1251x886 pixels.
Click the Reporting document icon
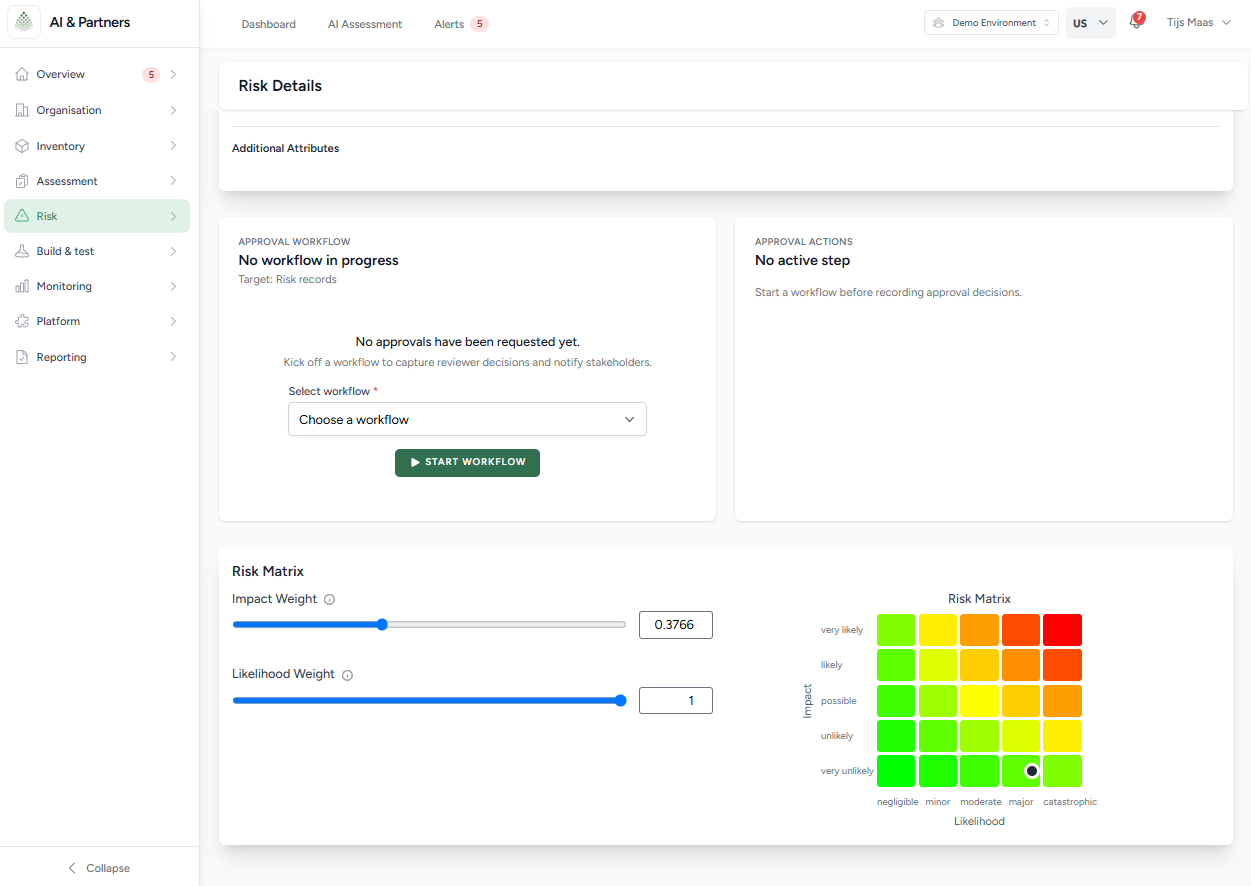pos(22,357)
